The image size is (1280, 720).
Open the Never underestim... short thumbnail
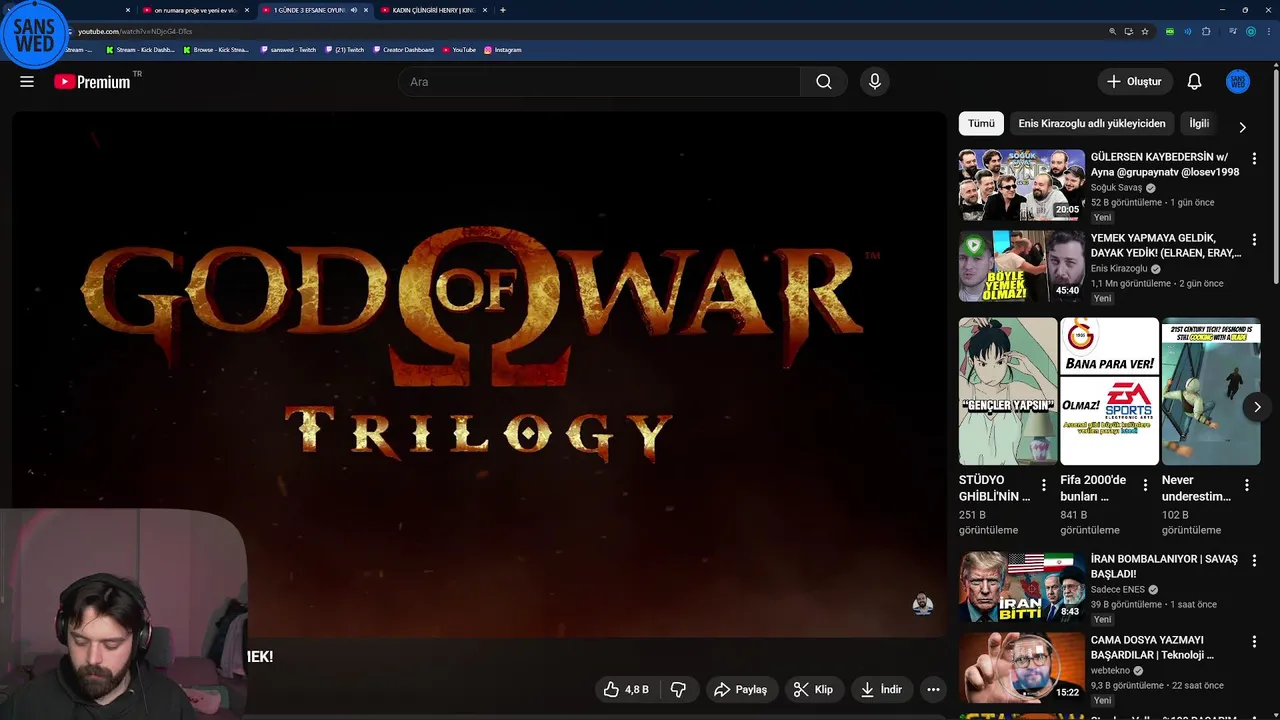click(x=1211, y=391)
